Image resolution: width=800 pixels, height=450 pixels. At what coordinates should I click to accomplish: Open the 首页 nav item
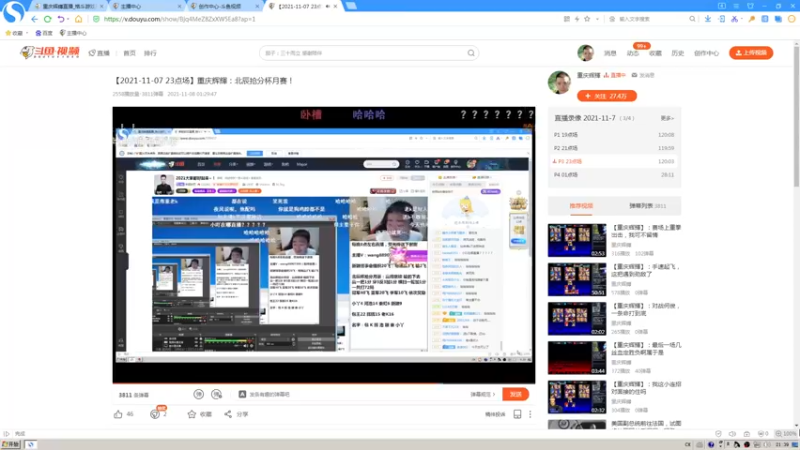coord(130,53)
